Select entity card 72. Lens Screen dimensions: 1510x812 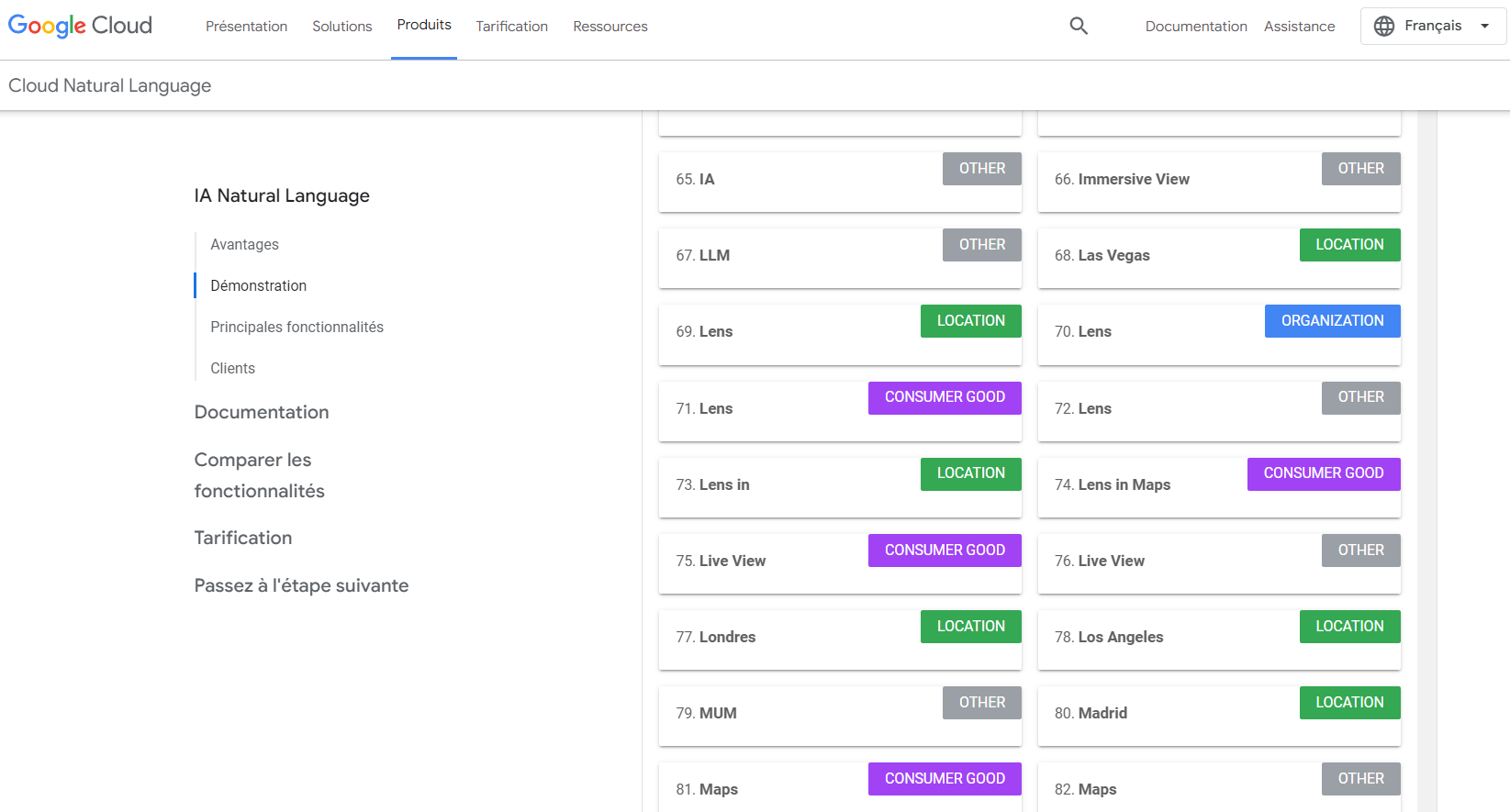pyautogui.click(x=1219, y=411)
